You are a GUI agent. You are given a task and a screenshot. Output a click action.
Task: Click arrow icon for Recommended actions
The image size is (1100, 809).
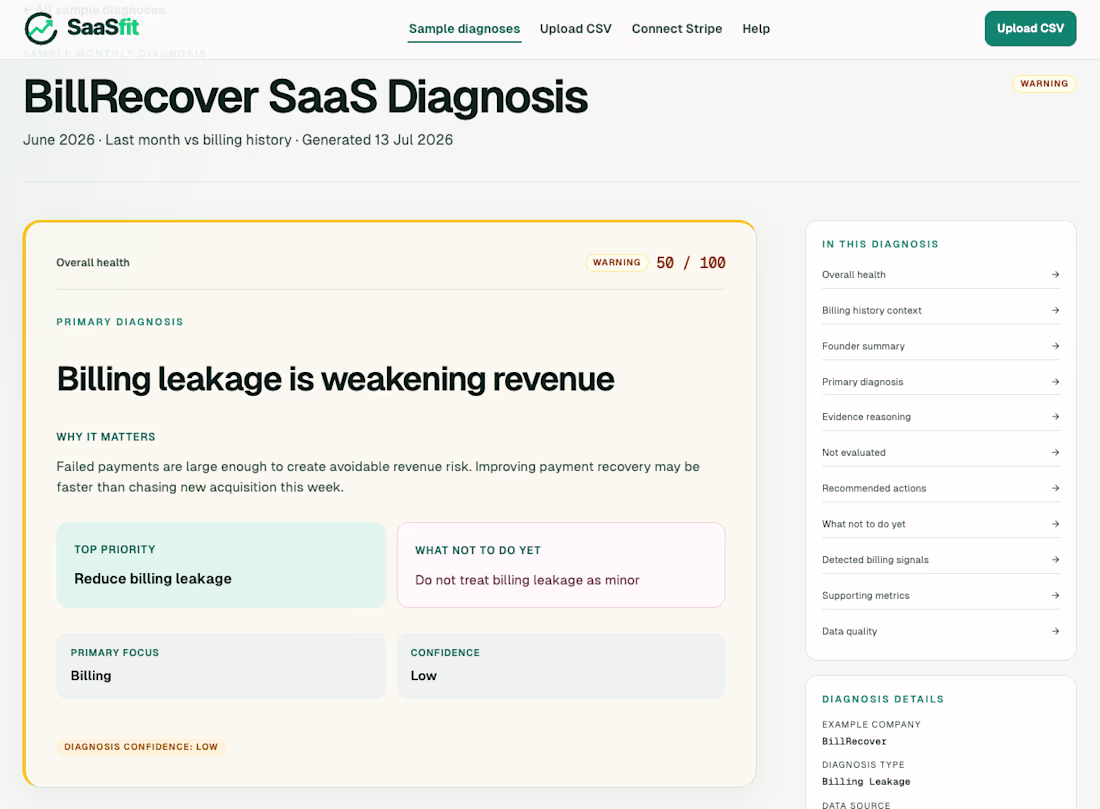click(x=1054, y=488)
